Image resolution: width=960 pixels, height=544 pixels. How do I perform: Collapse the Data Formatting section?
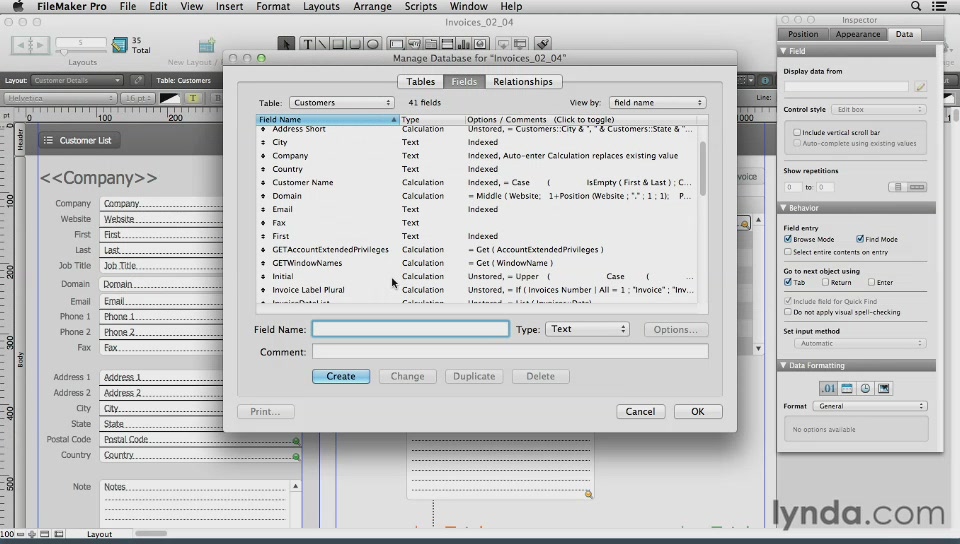[x=784, y=365]
